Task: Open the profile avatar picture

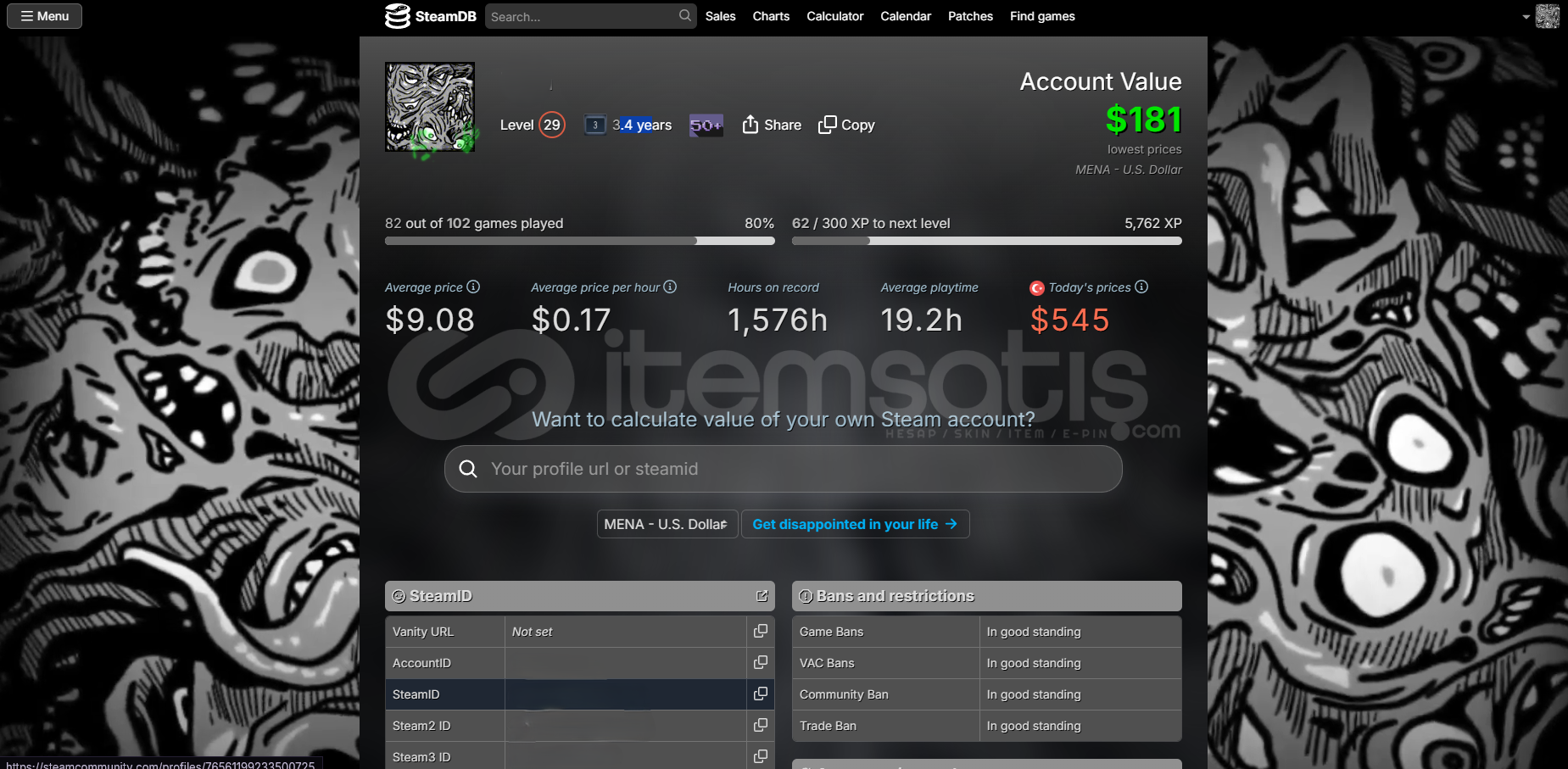Action: pyautogui.click(x=430, y=107)
